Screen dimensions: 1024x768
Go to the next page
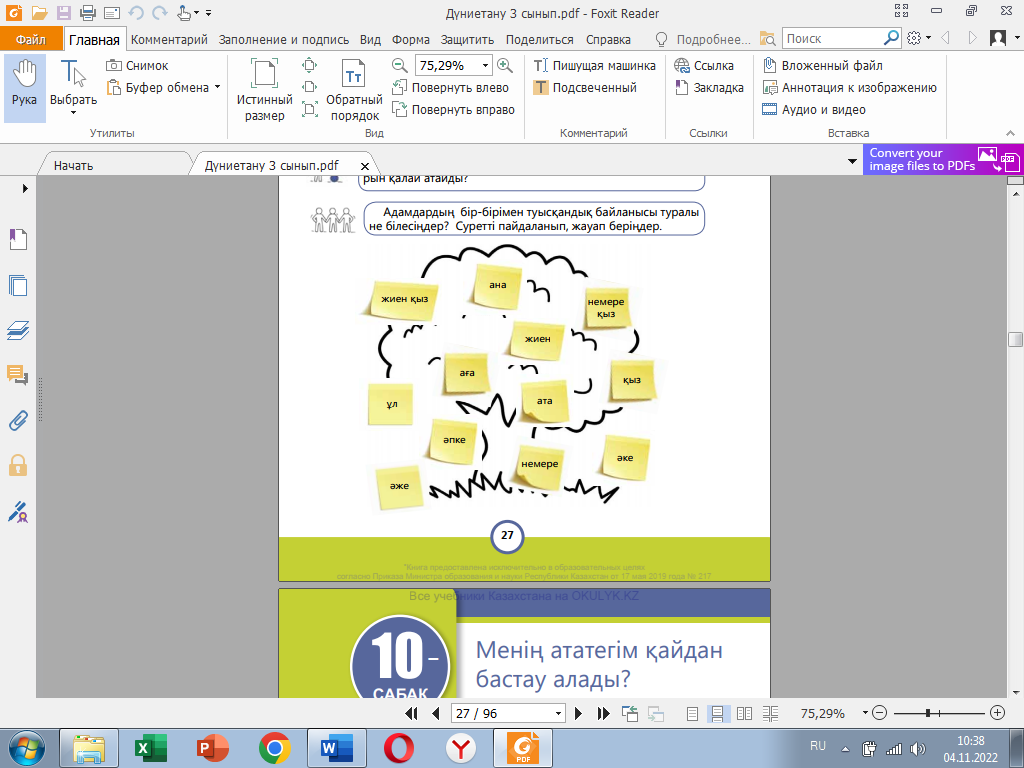point(578,713)
